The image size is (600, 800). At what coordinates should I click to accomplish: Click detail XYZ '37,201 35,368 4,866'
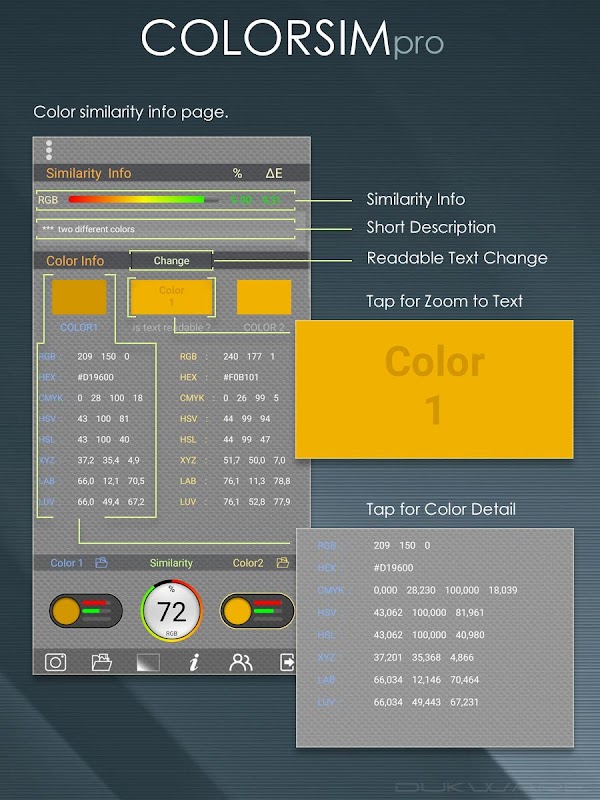pyautogui.click(x=423, y=658)
